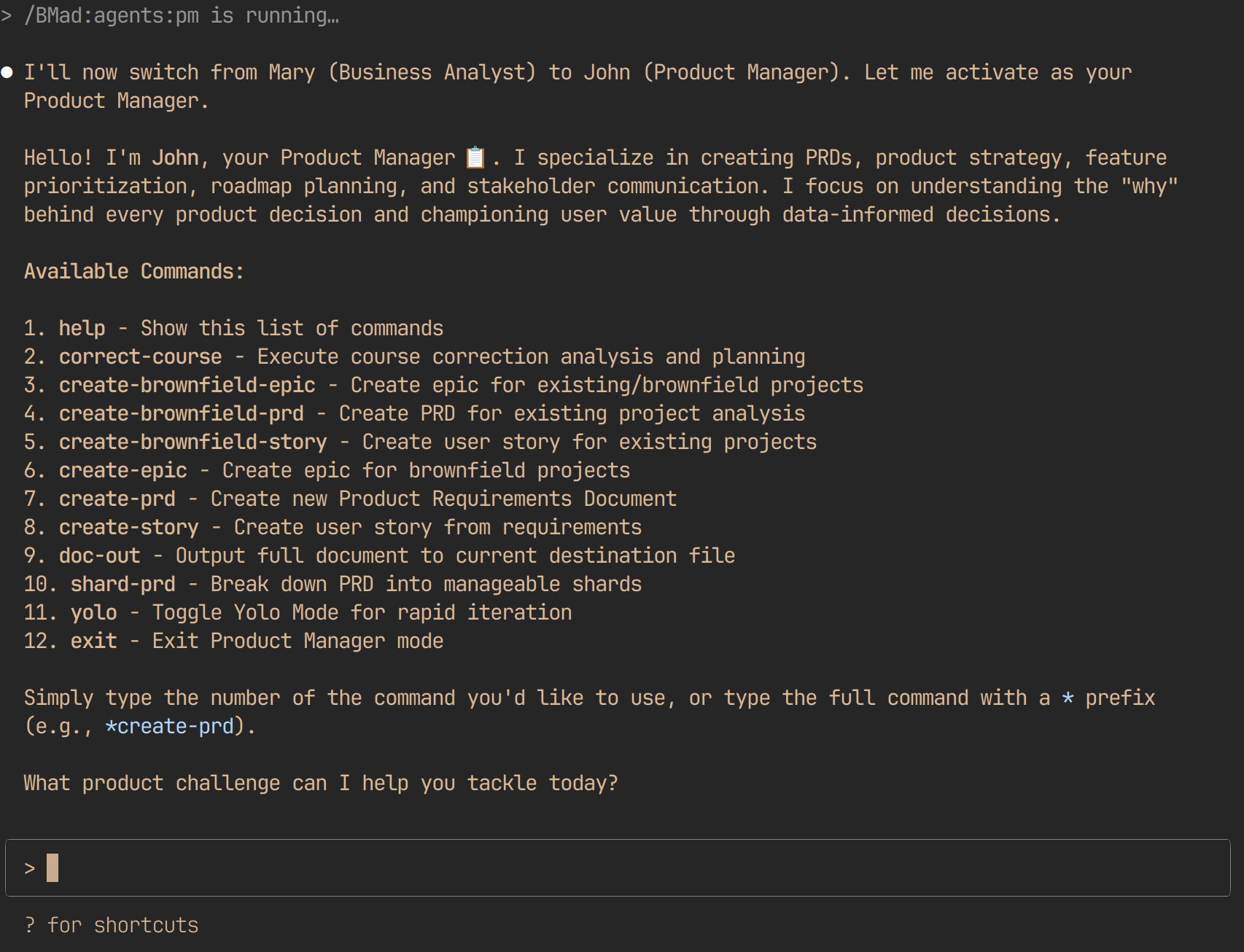This screenshot has width=1244, height=952.
Task: Click the "Available Commands:" heading
Action: click(x=134, y=271)
